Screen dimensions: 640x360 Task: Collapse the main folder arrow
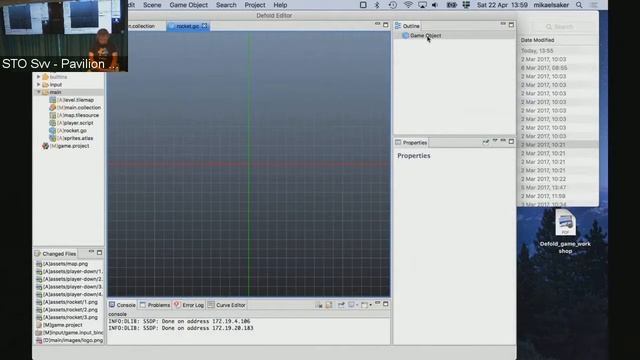pos(39,92)
